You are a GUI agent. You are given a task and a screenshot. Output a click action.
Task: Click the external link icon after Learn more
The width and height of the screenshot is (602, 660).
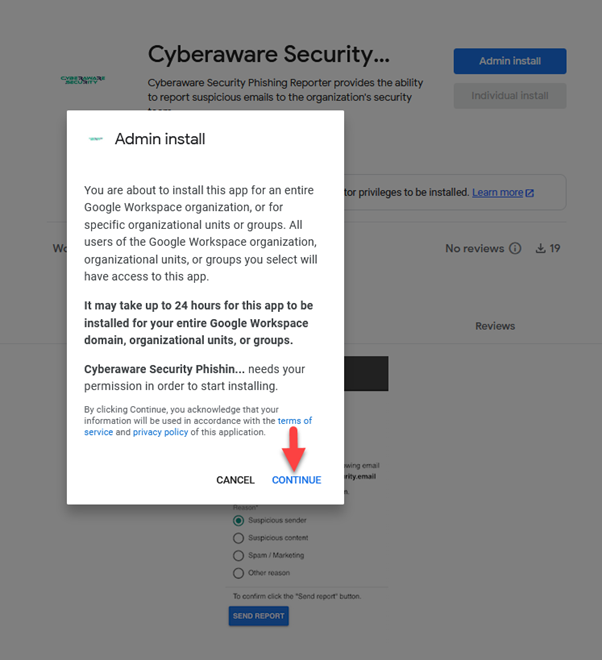tap(530, 193)
